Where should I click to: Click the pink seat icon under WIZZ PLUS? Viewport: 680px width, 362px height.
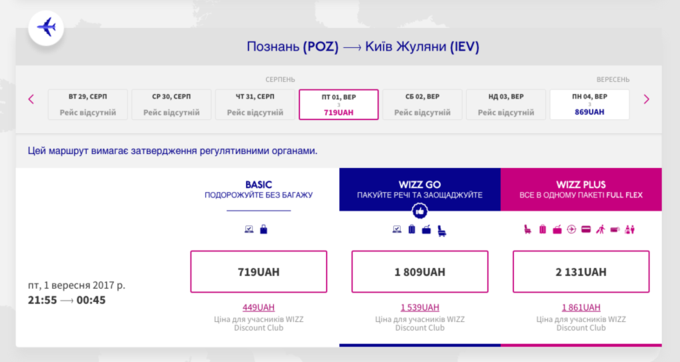(527, 229)
